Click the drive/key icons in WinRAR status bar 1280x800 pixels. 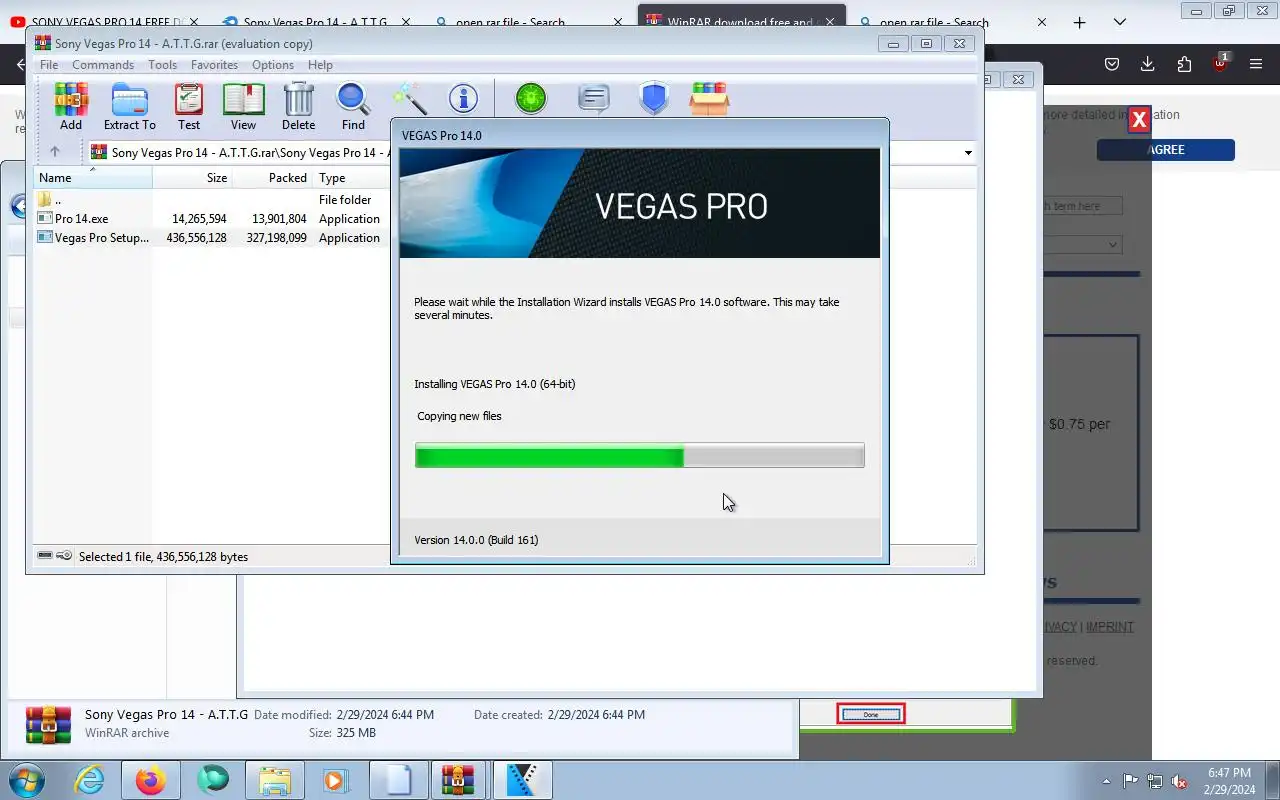coord(54,556)
